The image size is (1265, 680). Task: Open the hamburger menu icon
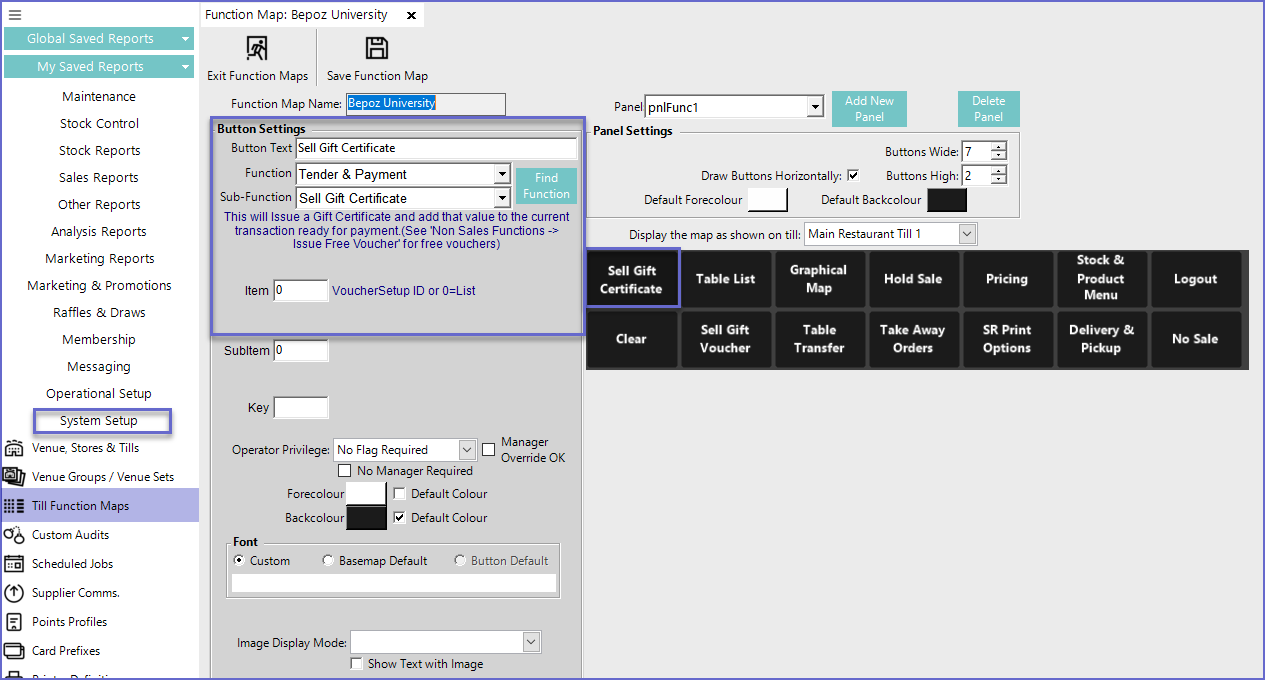click(x=14, y=15)
